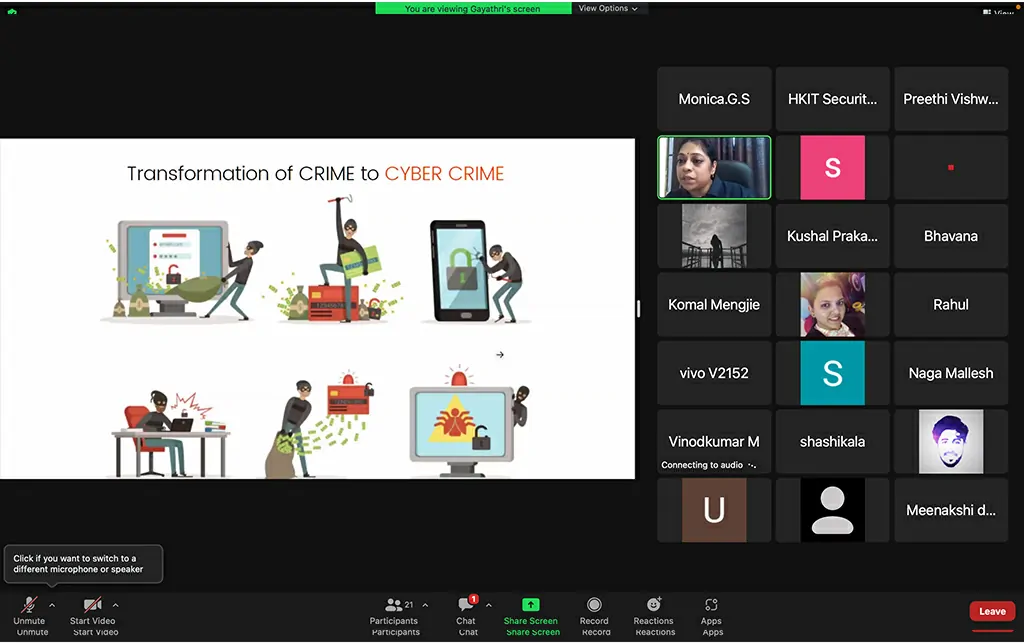Viewport: 1024px width, 643px height.
Task: Click the microphone switch tooltip
Action: tap(84, 564)
